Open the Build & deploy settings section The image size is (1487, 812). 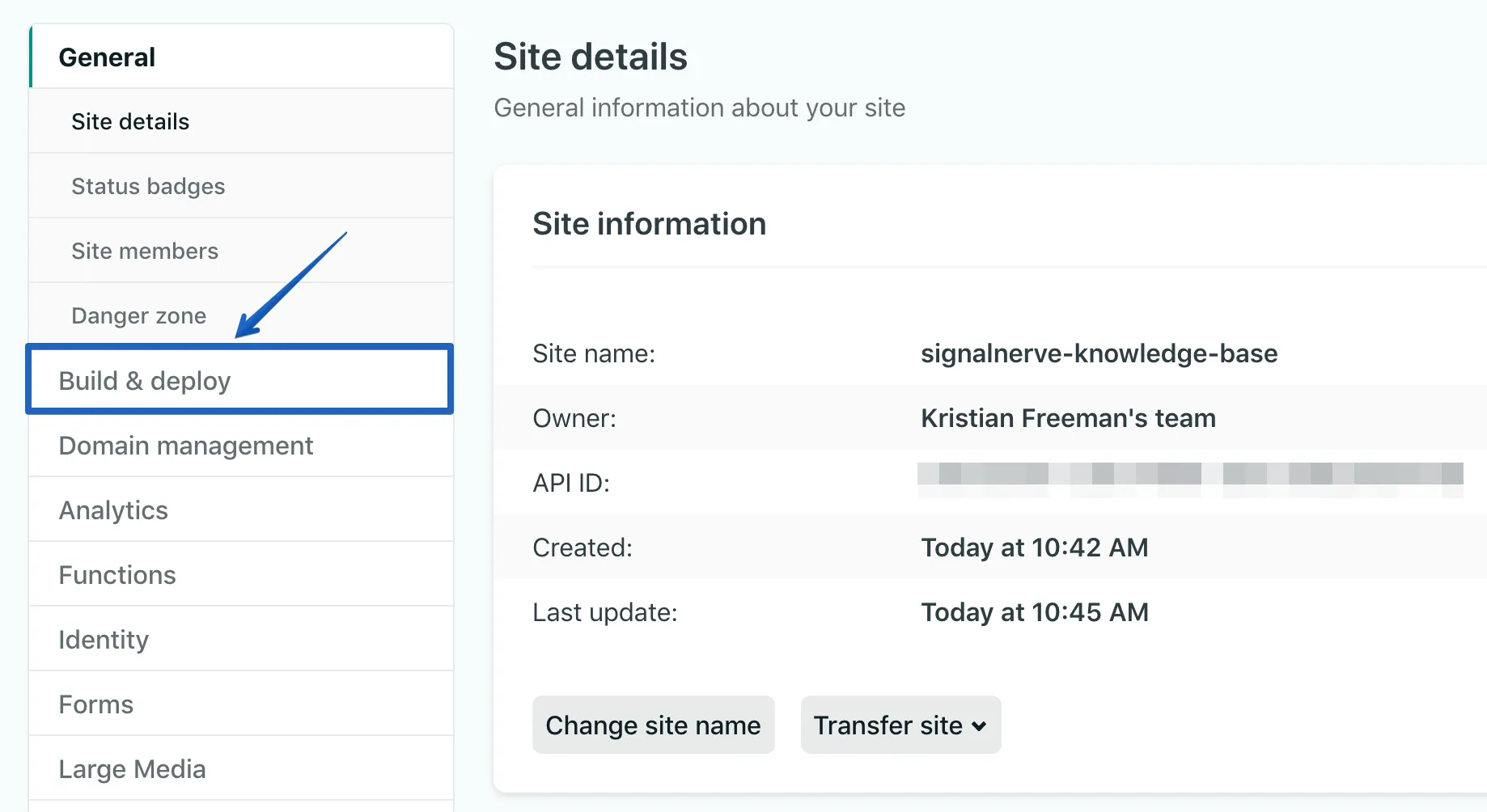tap(144, 380)
